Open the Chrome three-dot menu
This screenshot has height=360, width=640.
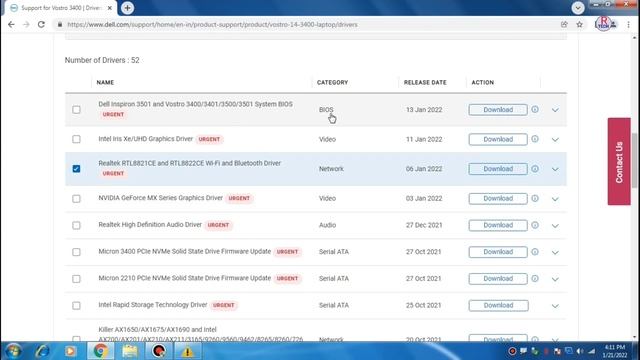click(x=629, y=24)
